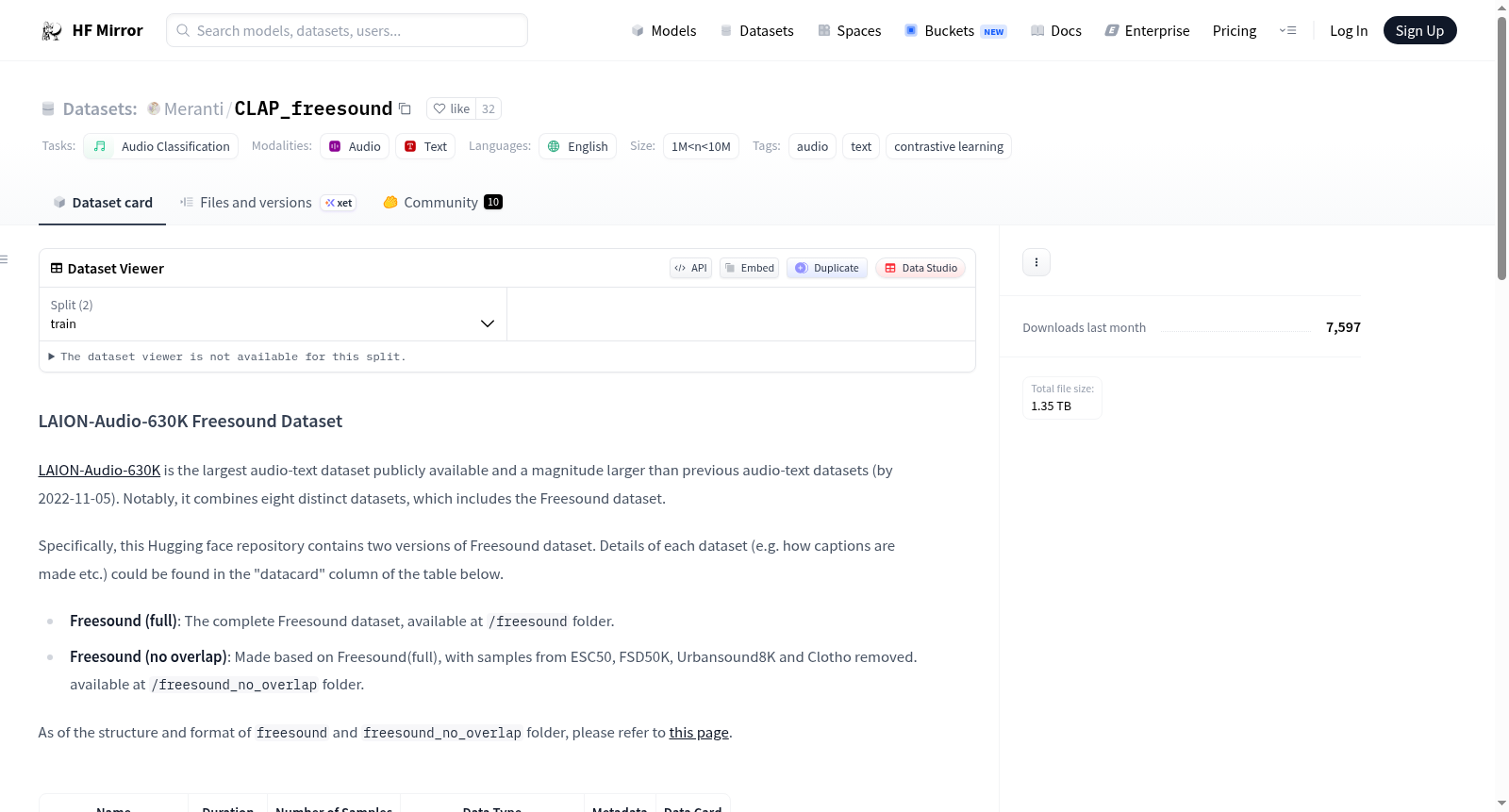Viewport: 1509px width, 812px height.
Task: Click the HF Mirror logo icon
Action: tap(52, 31)
